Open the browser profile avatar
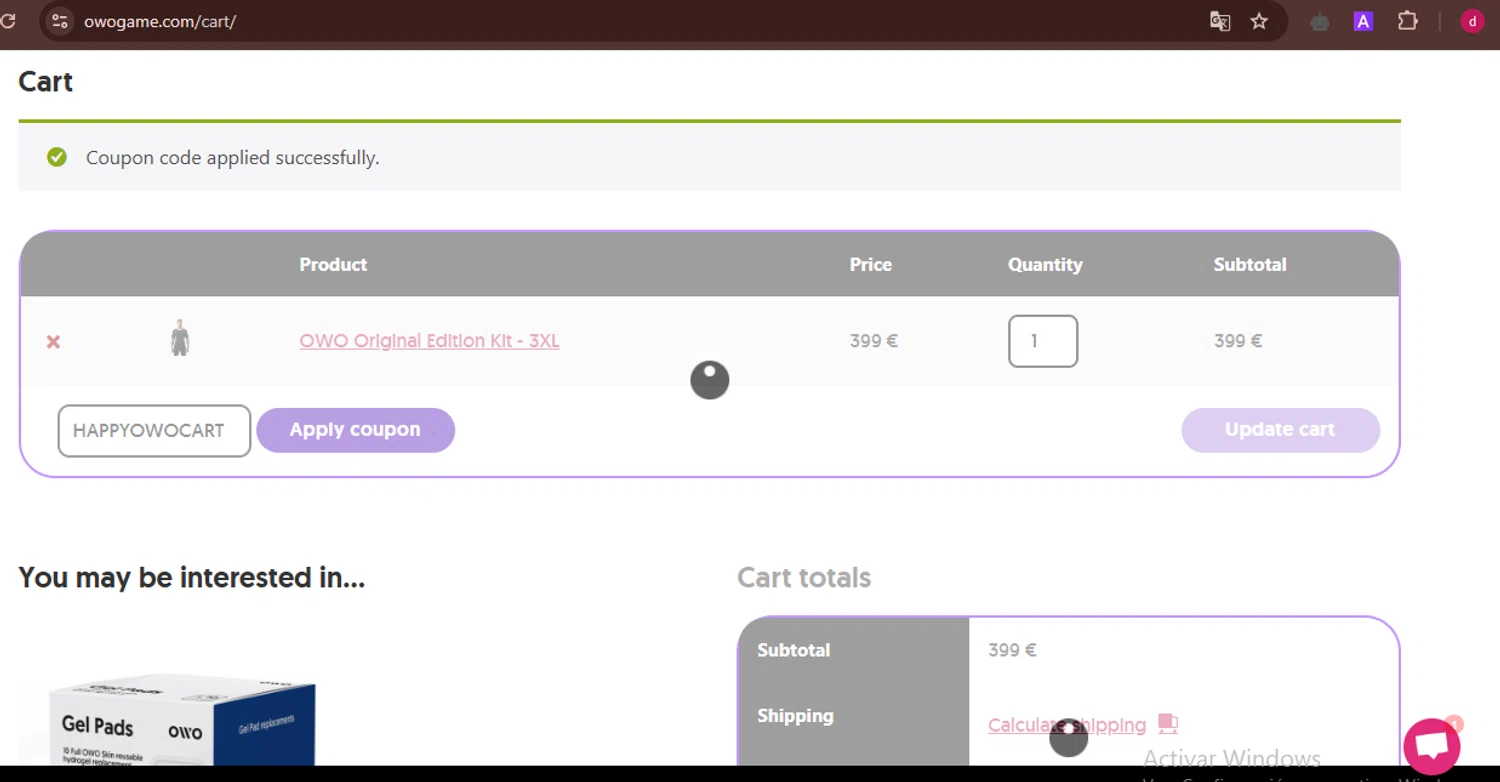This screenshot has height=782, width=1500. coord(1472,21)
